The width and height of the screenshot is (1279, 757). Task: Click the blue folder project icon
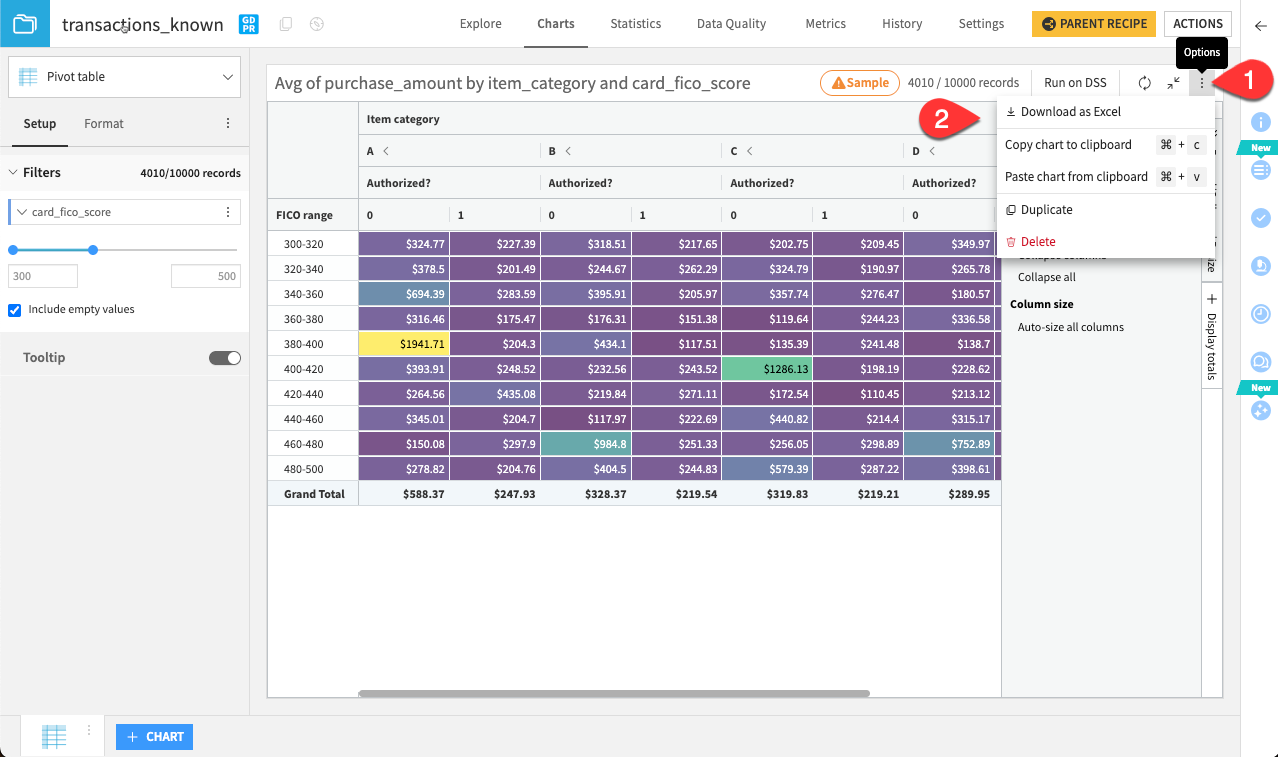point(24,24)
